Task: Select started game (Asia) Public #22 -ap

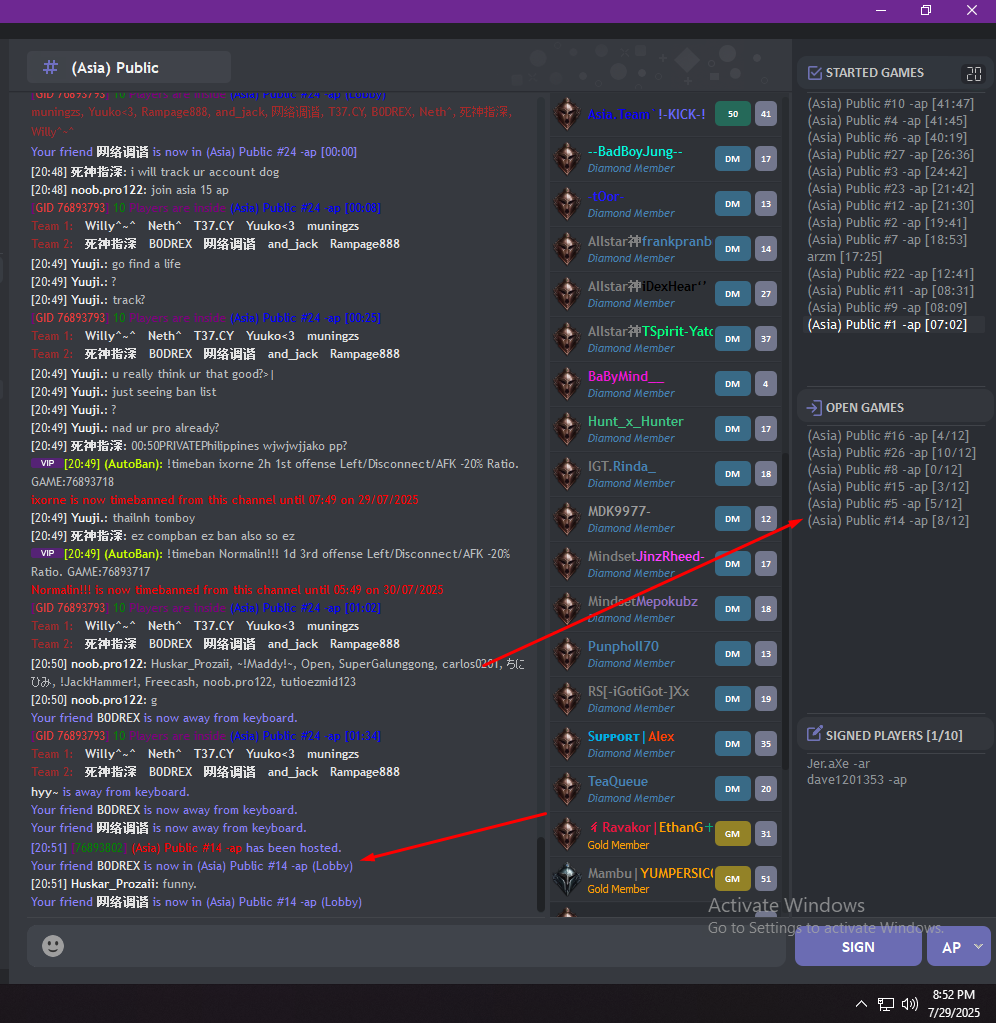Action: 890,274
